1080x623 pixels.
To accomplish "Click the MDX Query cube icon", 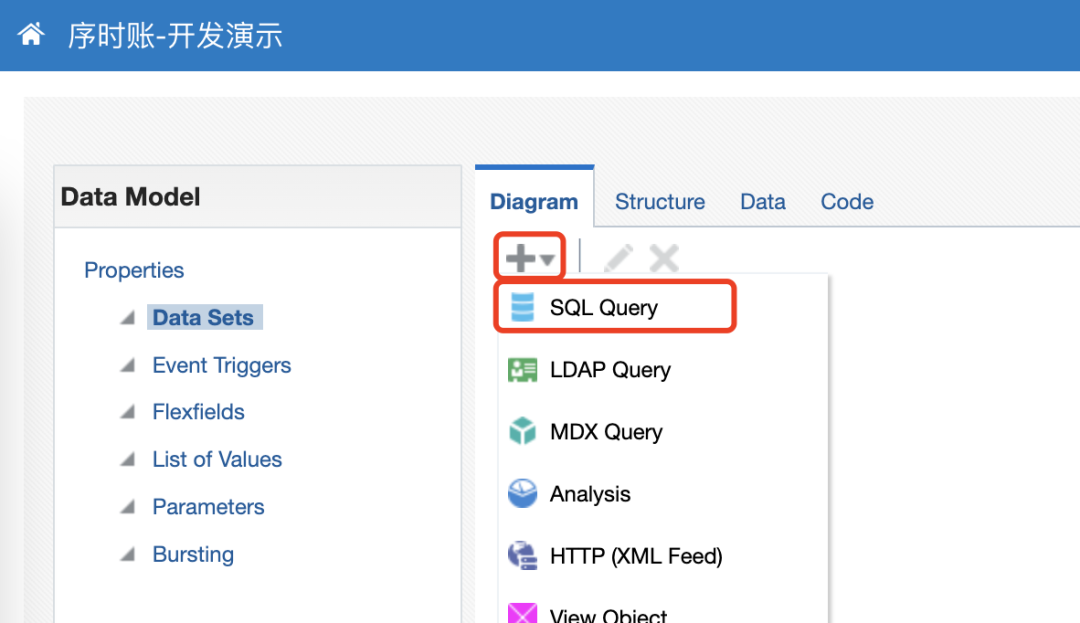I will pyautogui.click(x=522, y=432).
